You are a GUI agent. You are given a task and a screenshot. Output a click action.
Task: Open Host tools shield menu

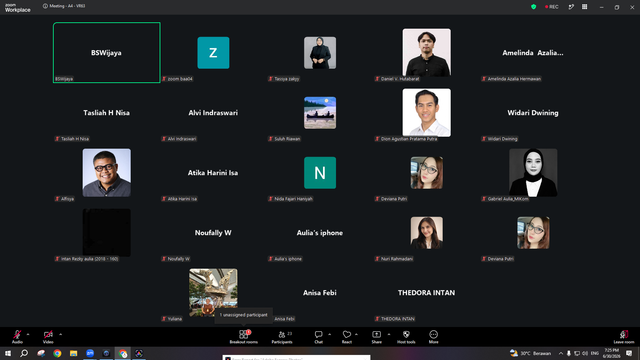406,337
